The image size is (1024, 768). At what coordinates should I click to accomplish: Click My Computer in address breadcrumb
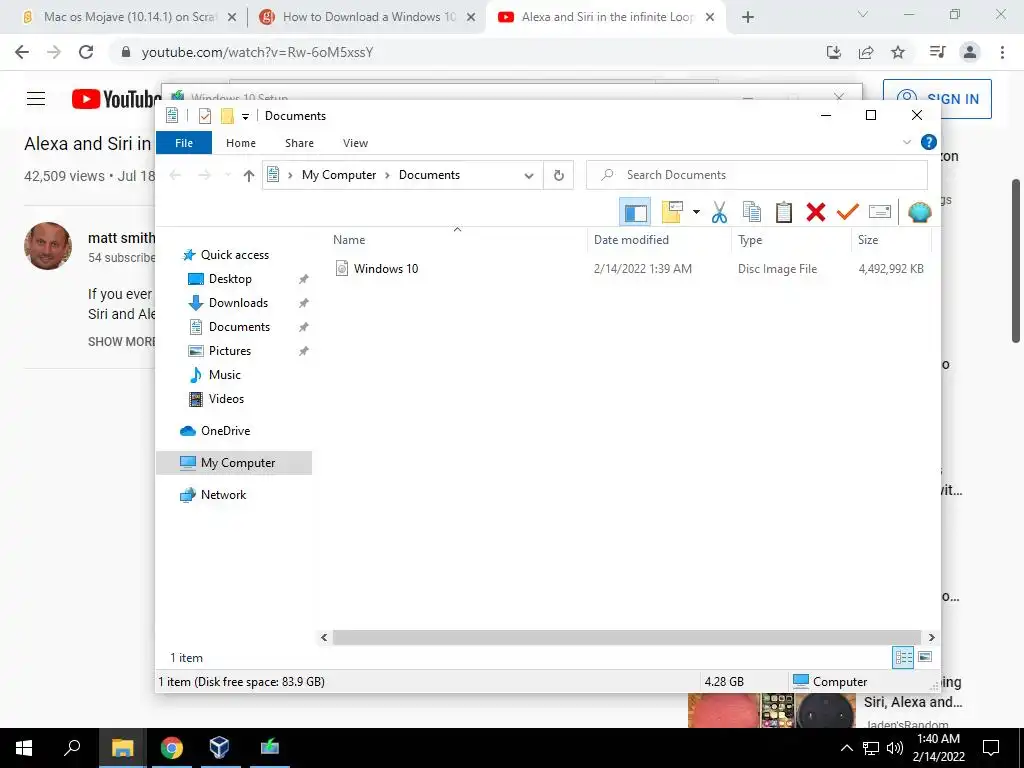(x=339, y=175)
